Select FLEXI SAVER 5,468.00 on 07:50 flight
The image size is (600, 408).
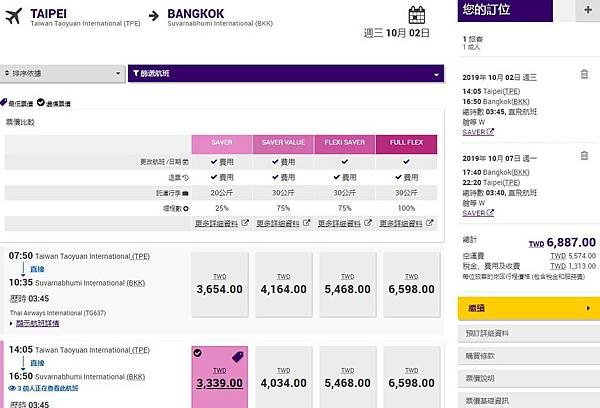[347, 285]
